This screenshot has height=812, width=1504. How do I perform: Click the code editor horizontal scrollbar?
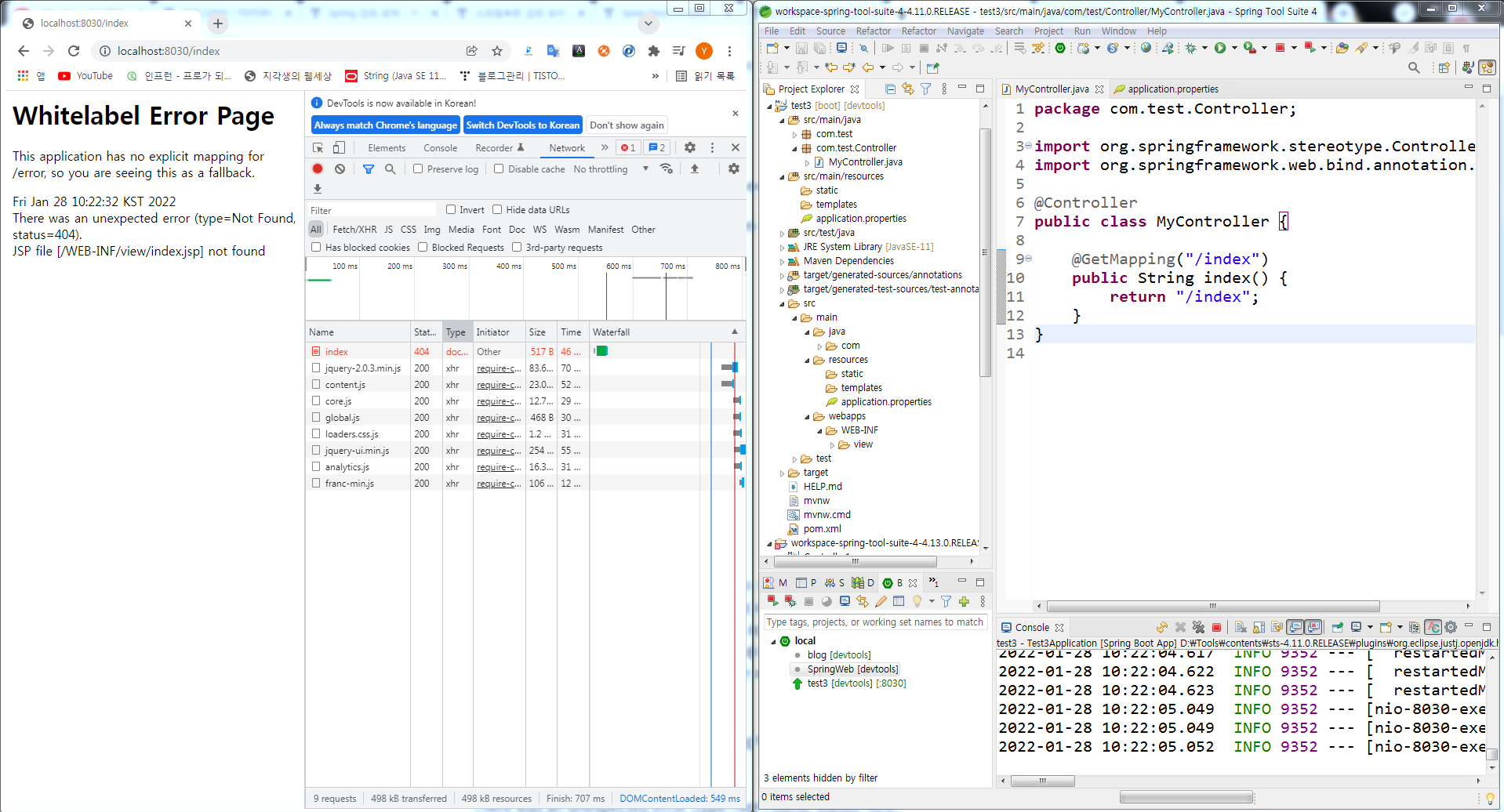point(1212,606)
